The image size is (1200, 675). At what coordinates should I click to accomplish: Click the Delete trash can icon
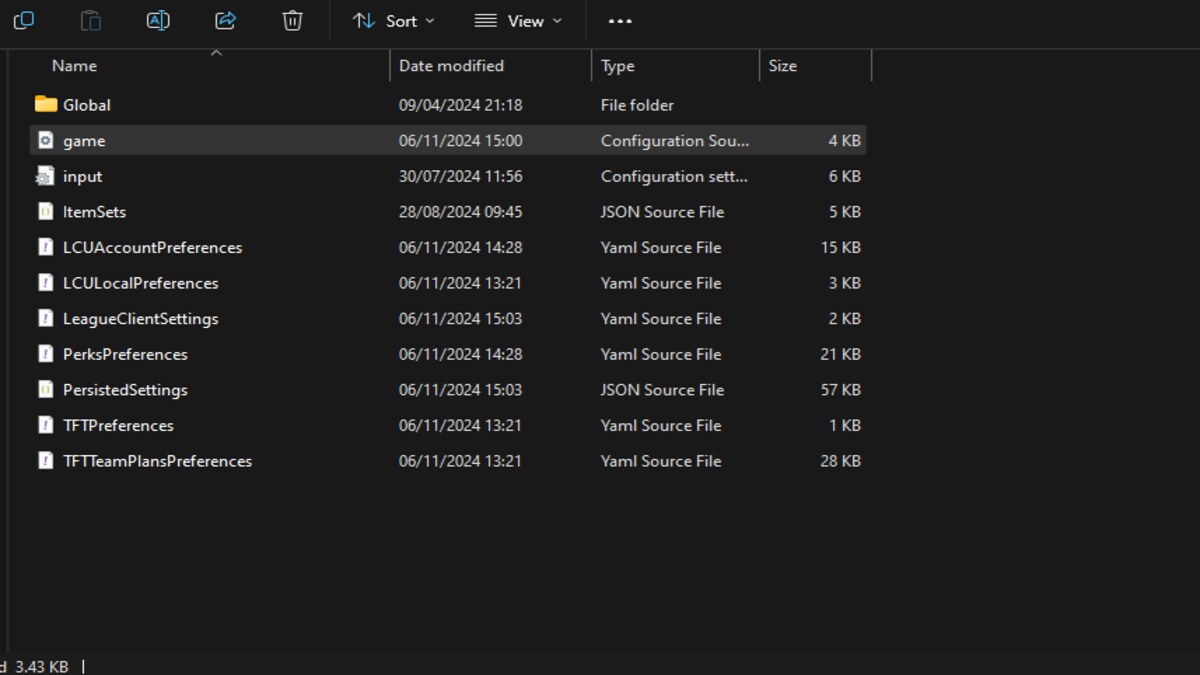292,21
